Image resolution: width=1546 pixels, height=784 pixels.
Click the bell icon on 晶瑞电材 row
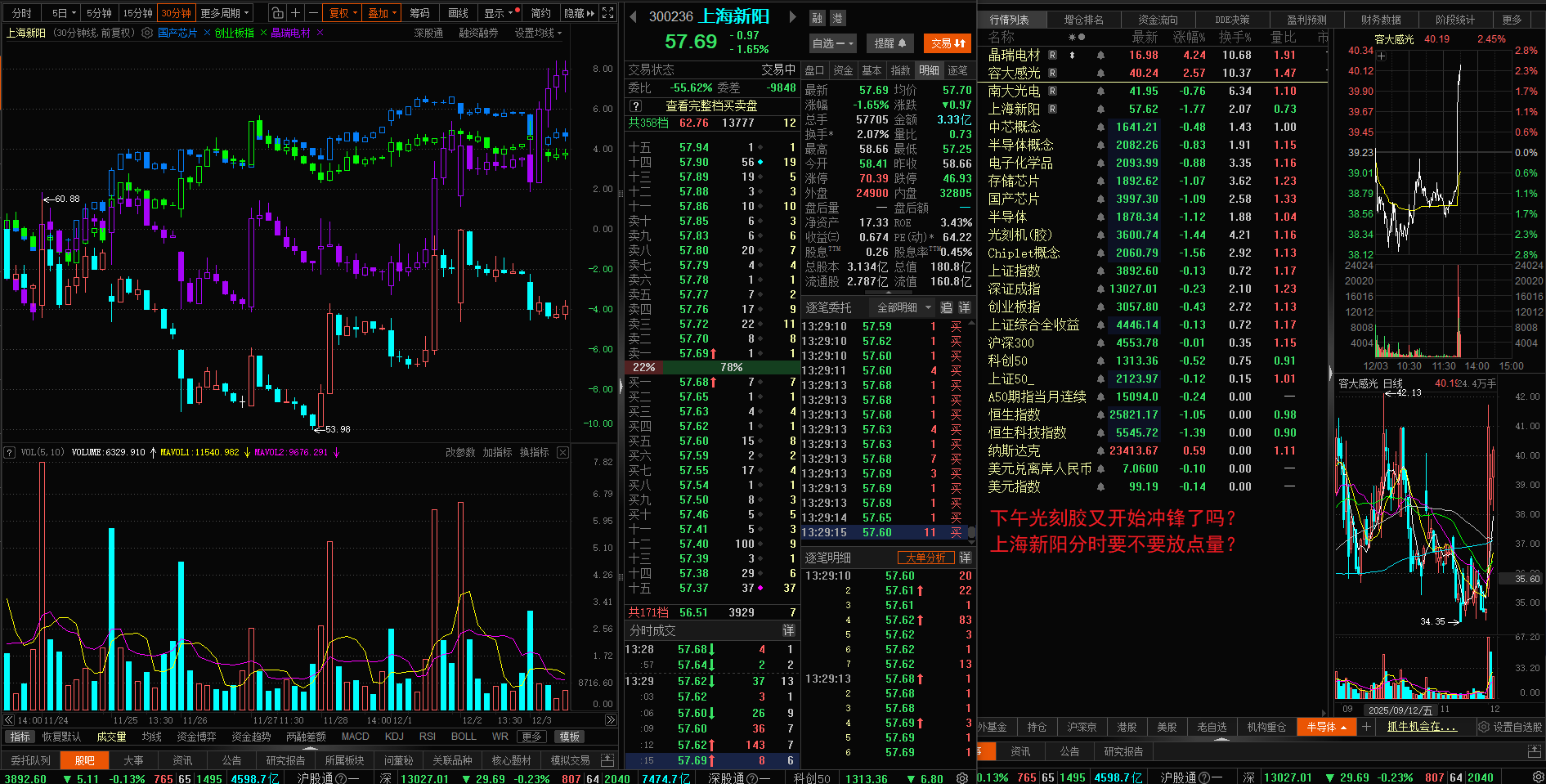click(1100, 55)
